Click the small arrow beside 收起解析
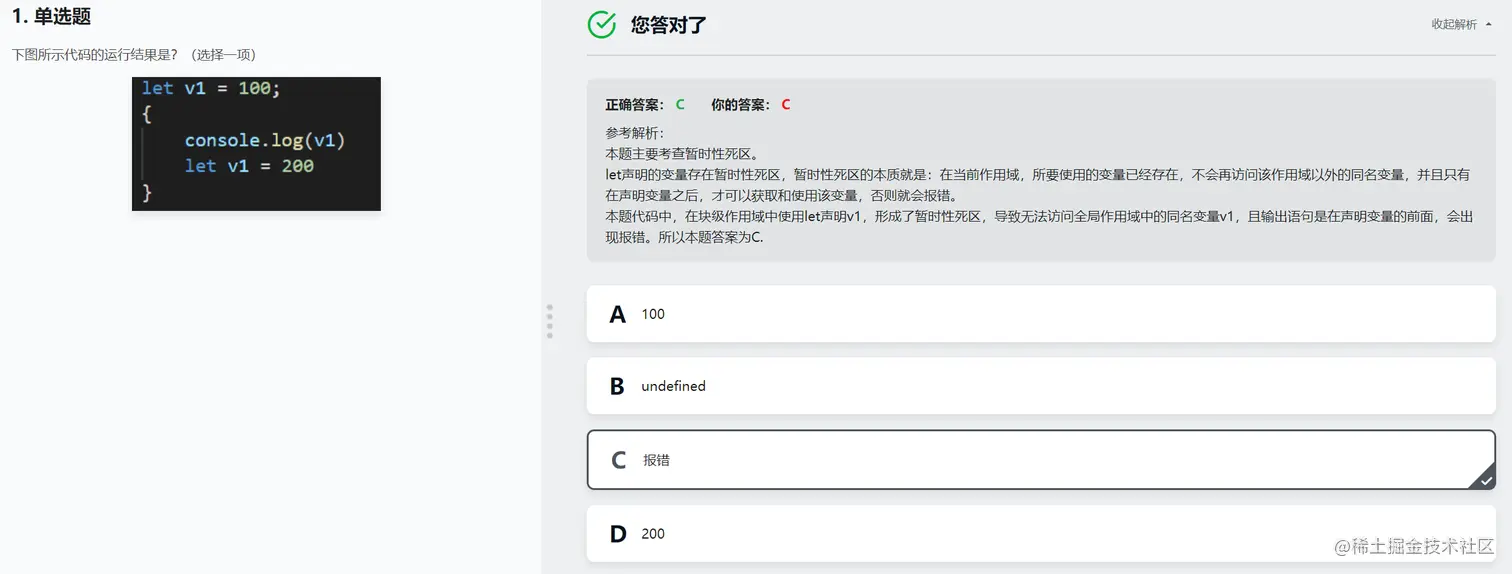The height and width of the screenshot is (574, 1512). point(1489,25)
